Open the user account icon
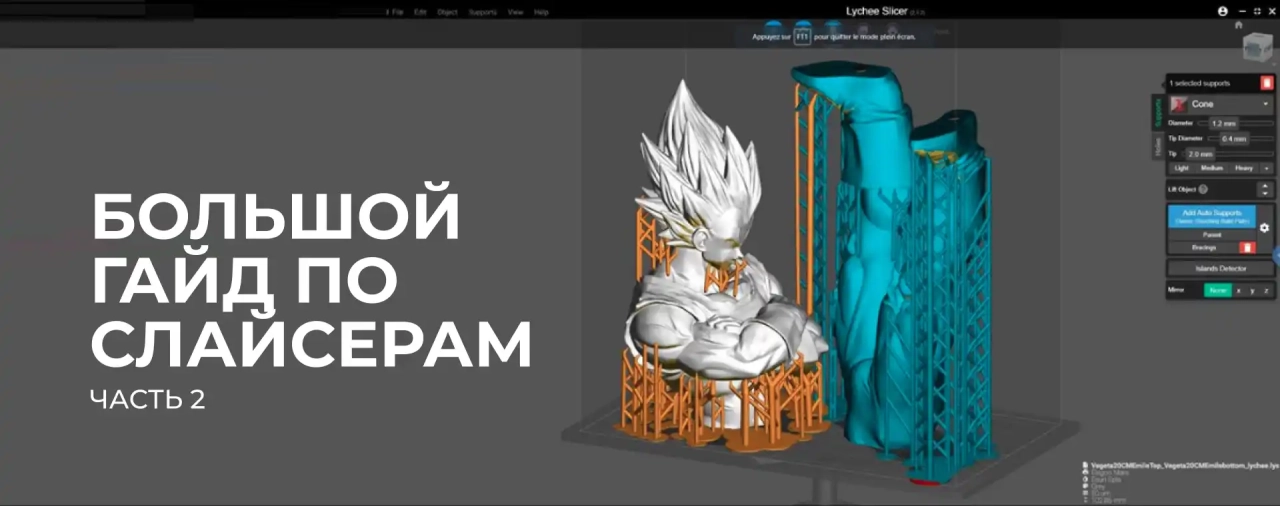The height and width of the screenshot is (506, 1280). [x=1223, y=11]
